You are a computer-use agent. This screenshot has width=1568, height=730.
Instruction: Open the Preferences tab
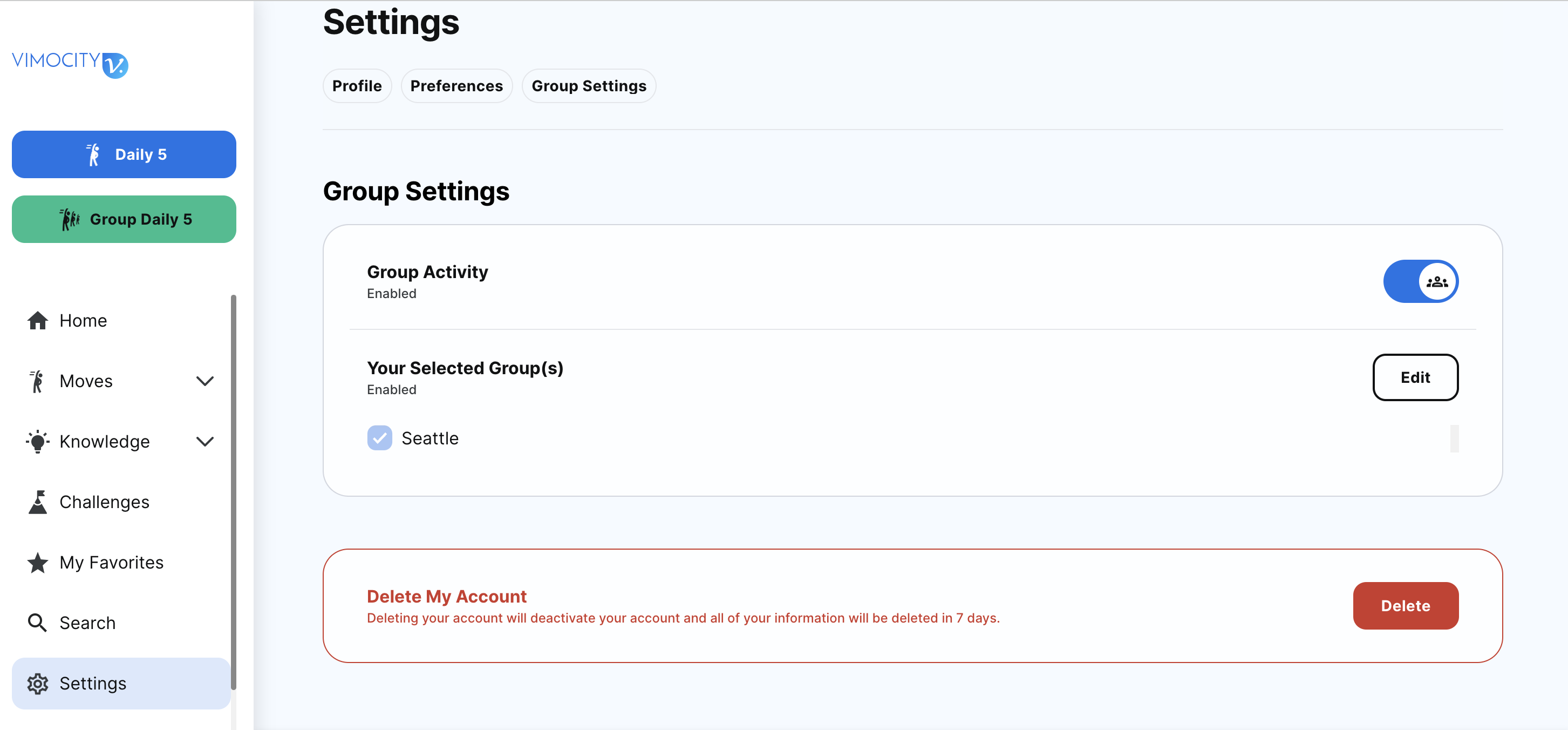[x=456, y=86]
